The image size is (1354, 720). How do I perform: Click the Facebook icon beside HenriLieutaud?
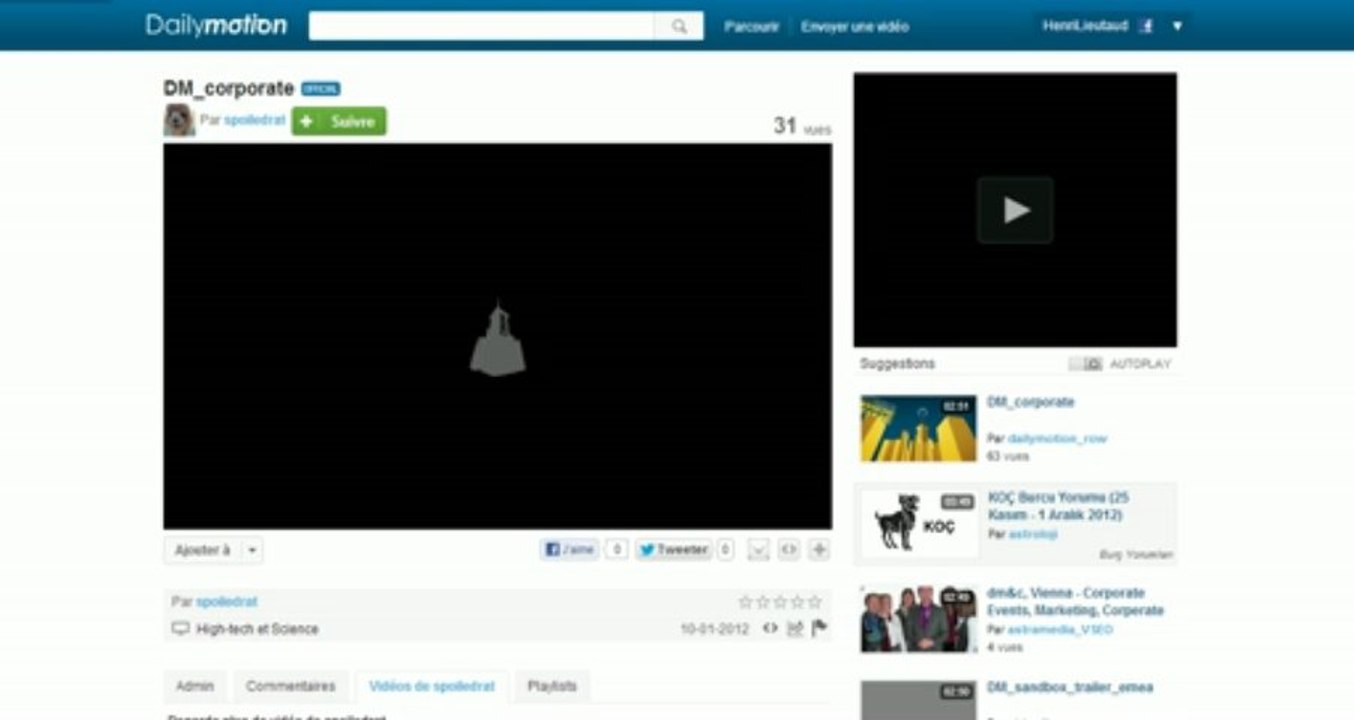coord(1146,26)
